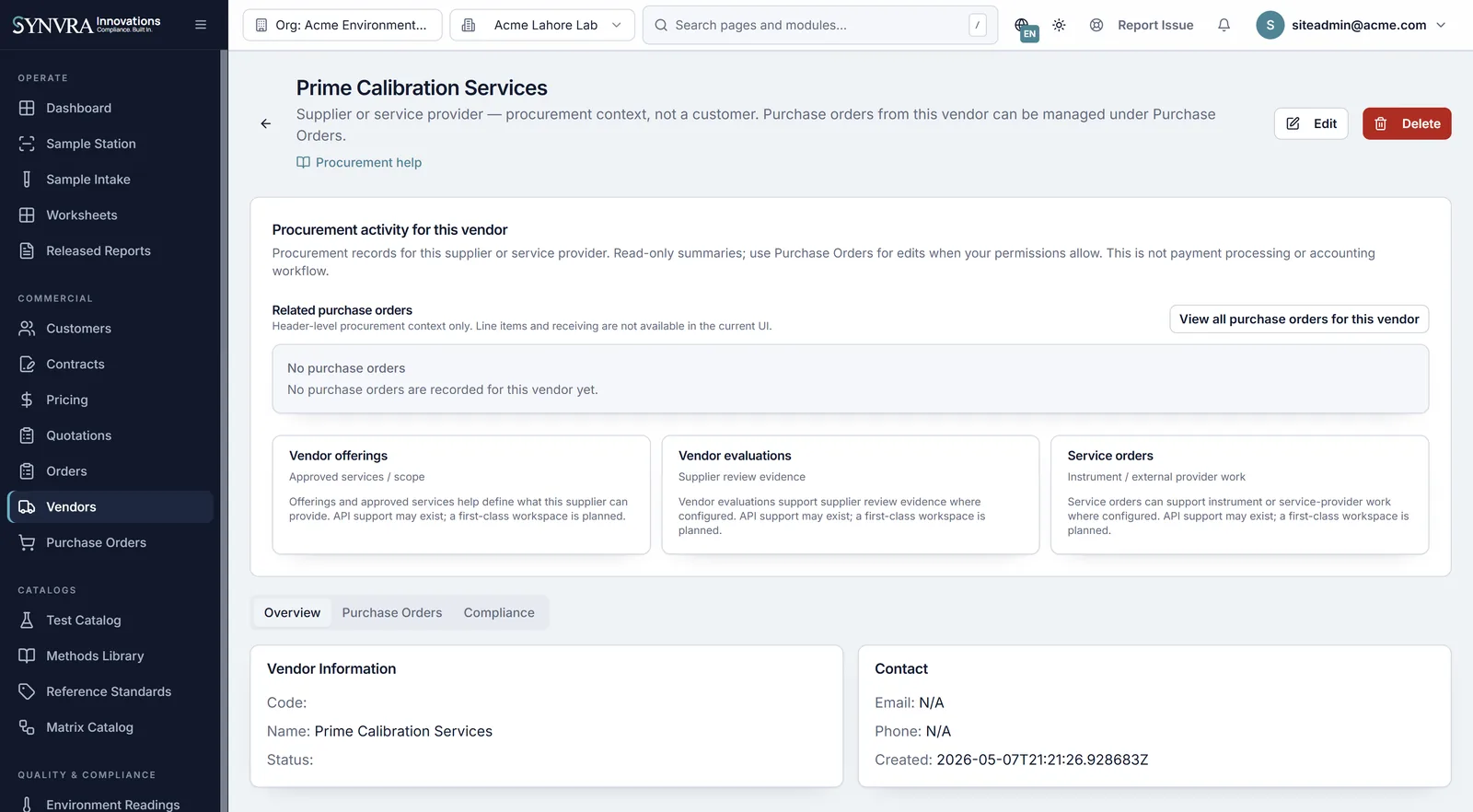
Task: Click the Released Reports document icon
Action: coord(27,251)
